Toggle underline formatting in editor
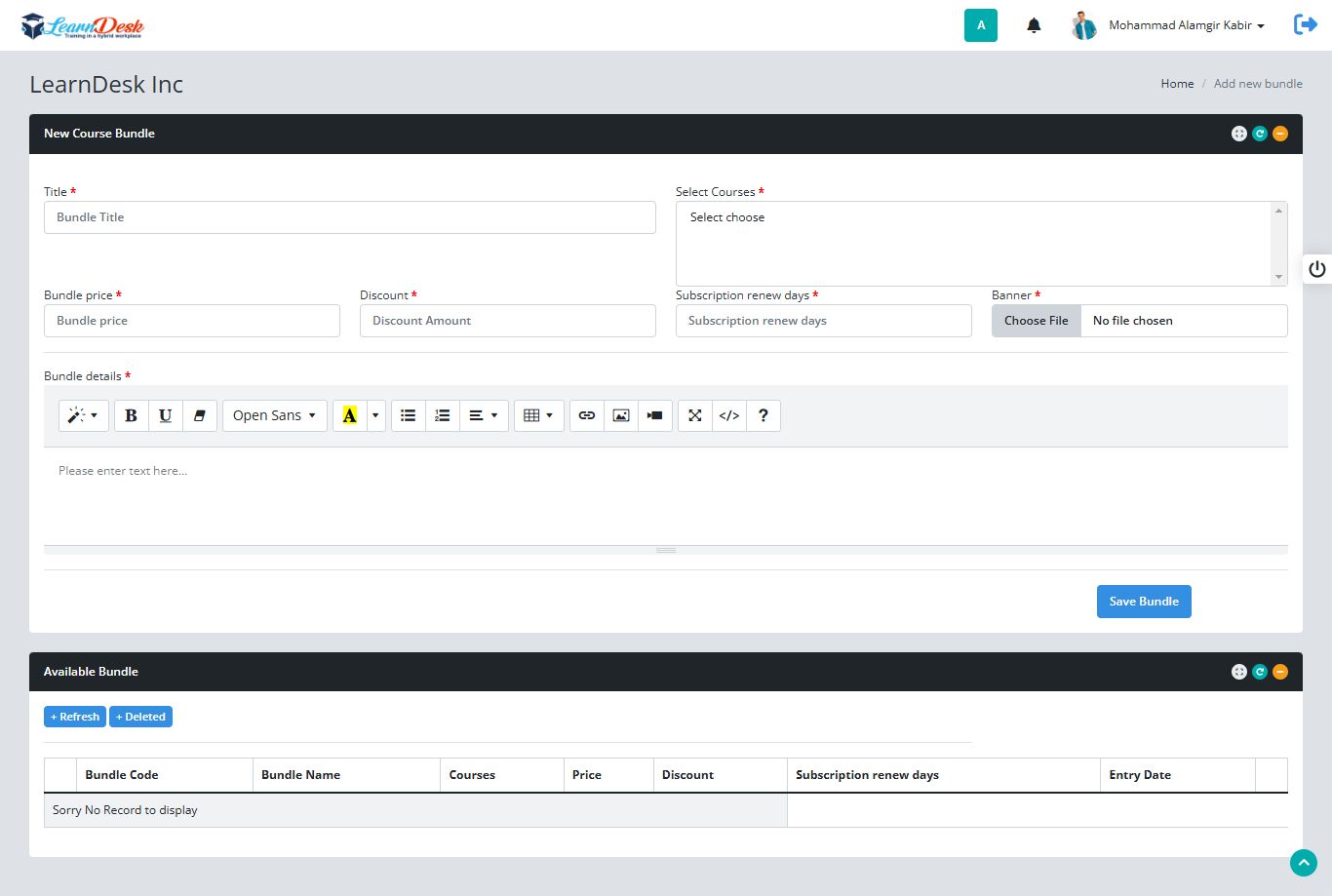 coord(166,415)
